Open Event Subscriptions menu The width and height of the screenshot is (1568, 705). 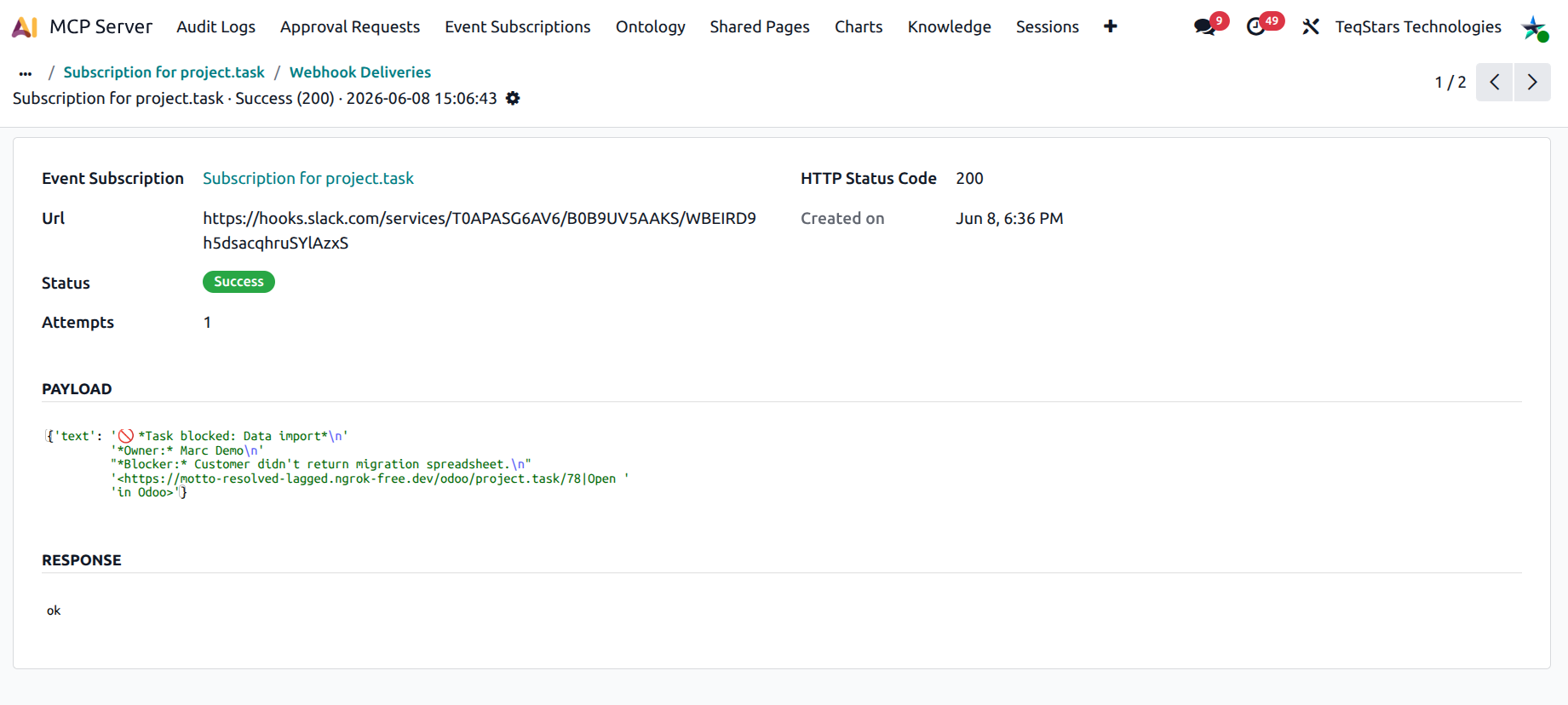click(518, 27)
